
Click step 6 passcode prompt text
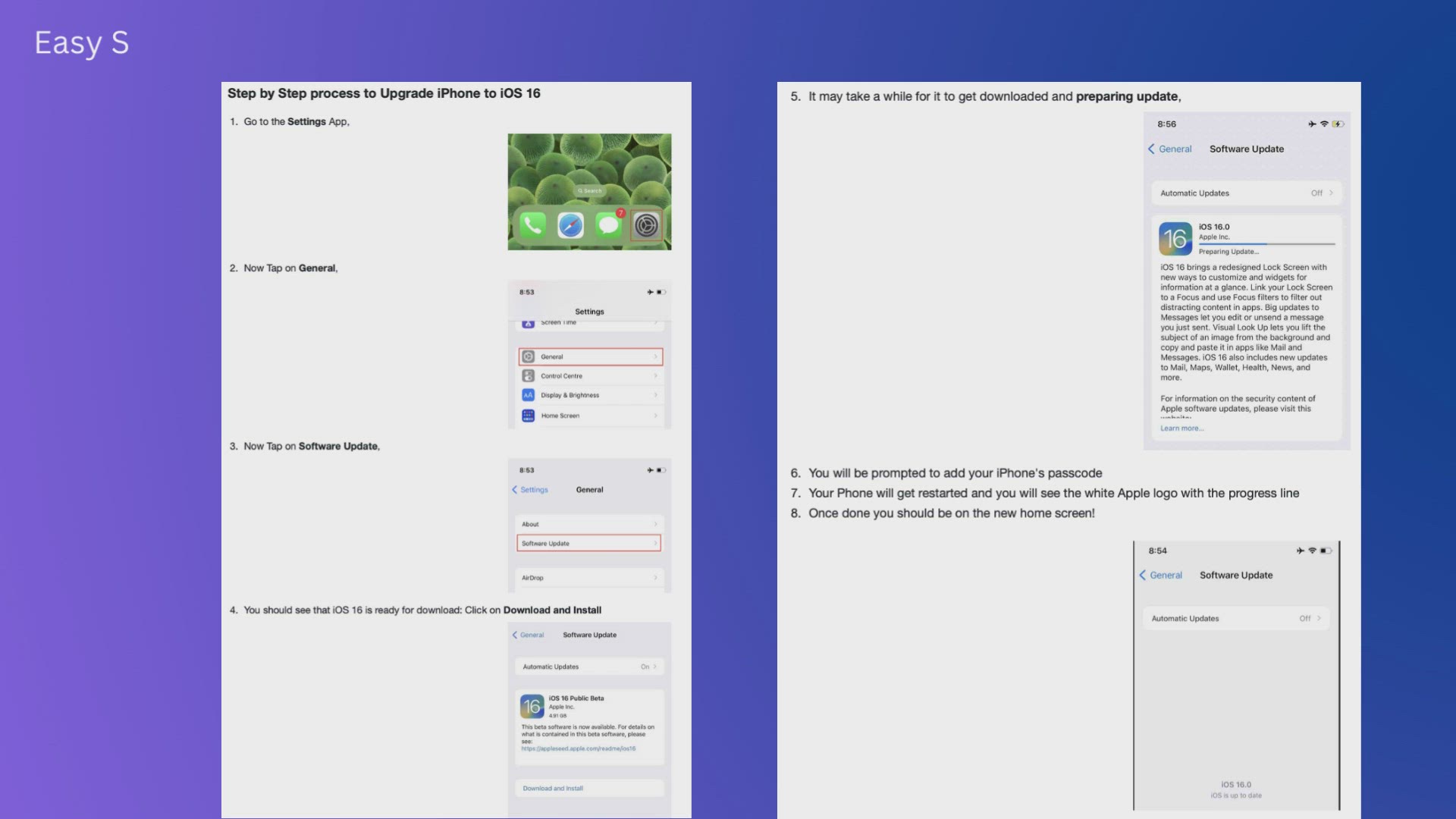pos(955,473)
